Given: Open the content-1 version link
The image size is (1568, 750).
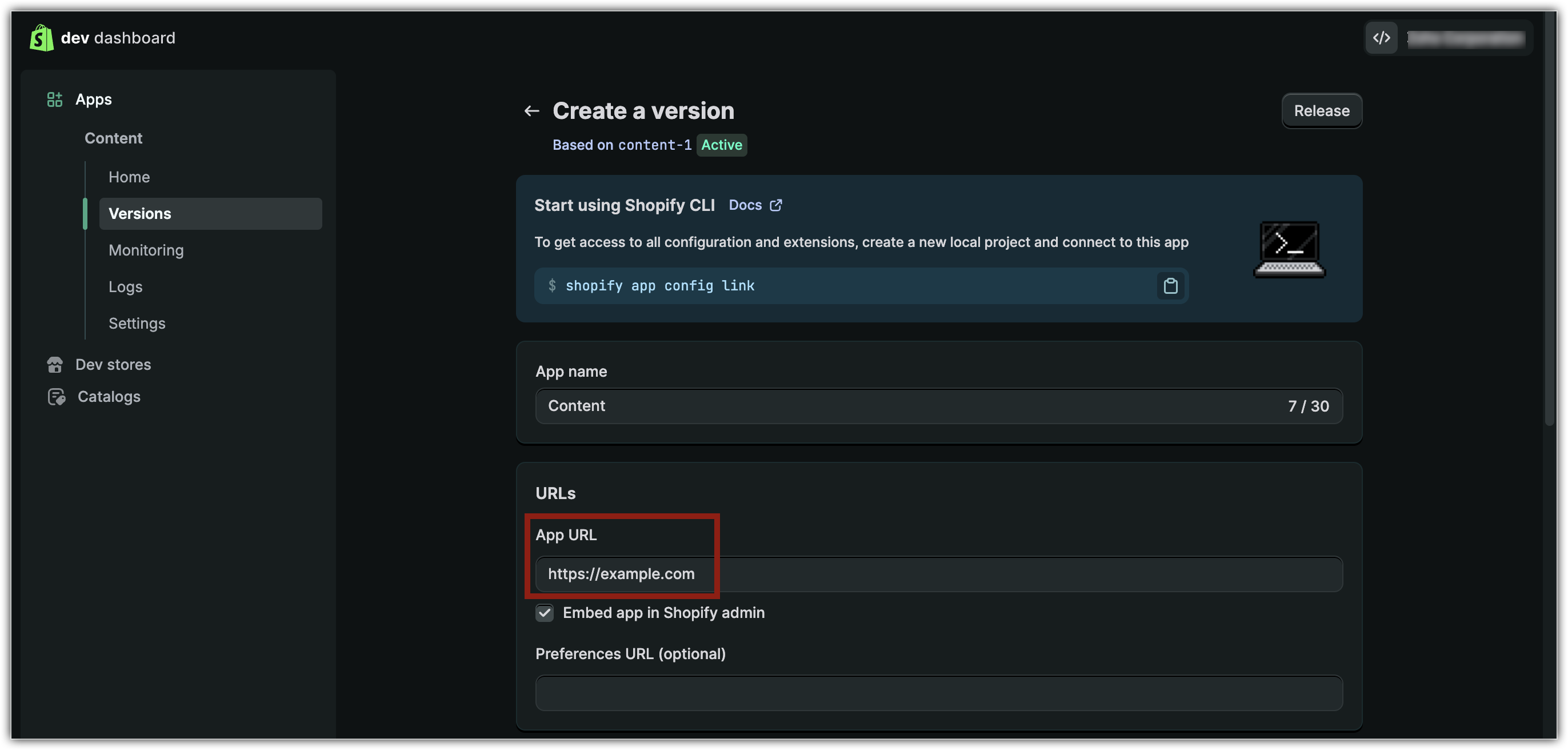Looking at the screenshot, I should point(654,145).
